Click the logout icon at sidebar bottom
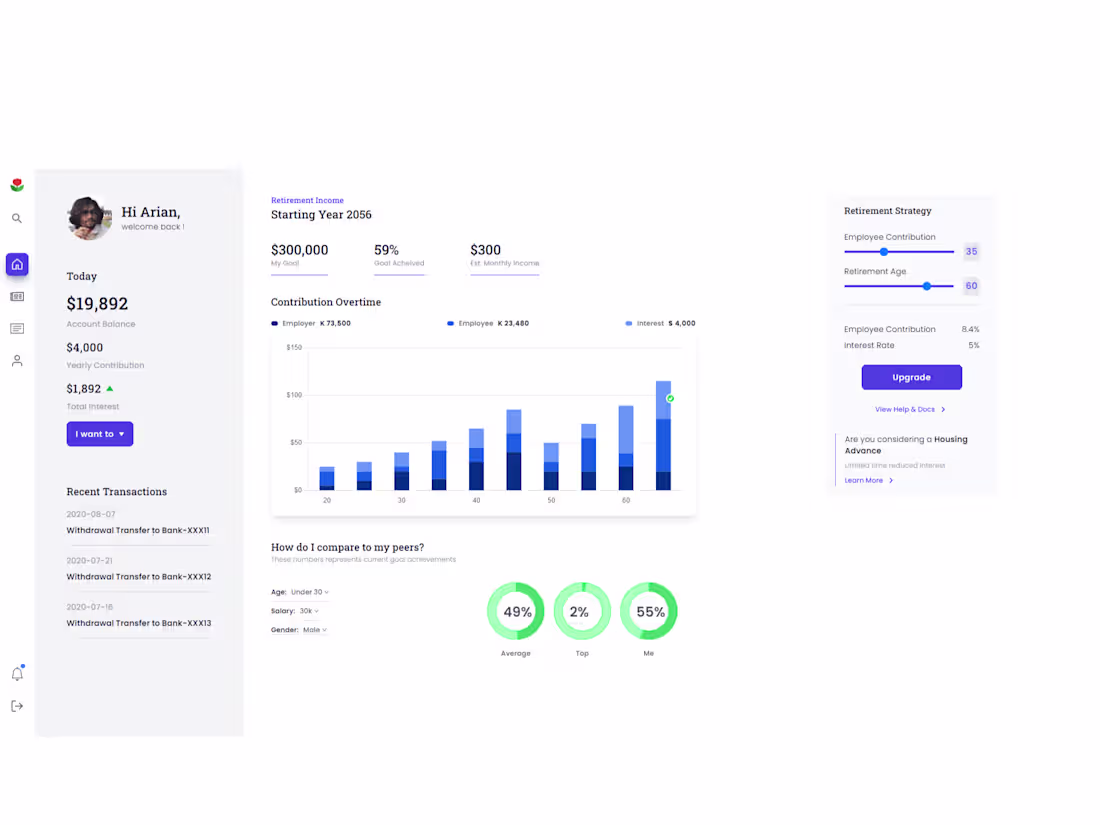The height and width of the screenshot is (825, 1100). point(16,705)
